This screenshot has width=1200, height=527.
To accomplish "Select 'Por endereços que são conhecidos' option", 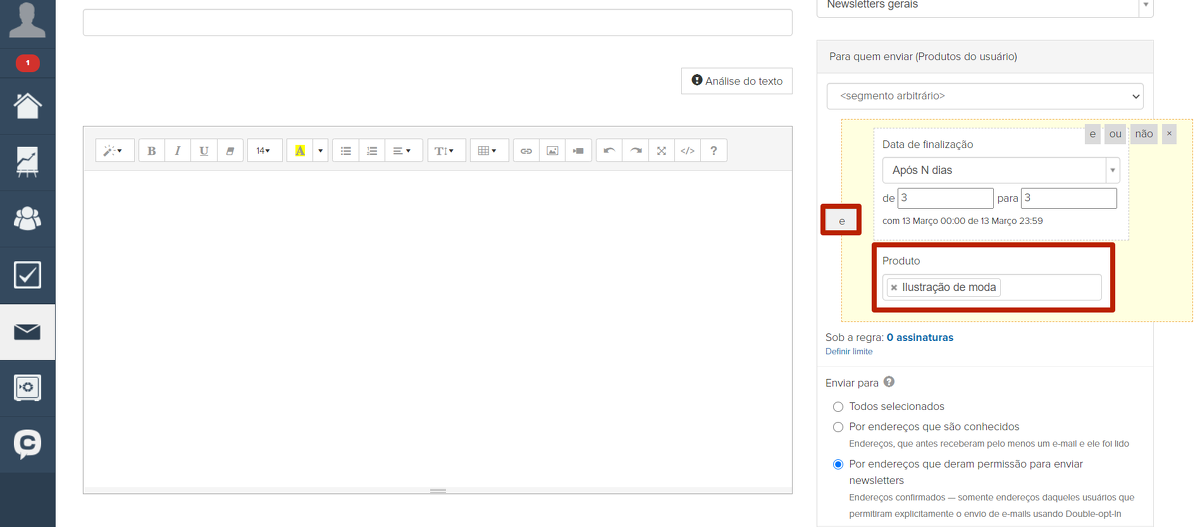I will coord(838,426).
